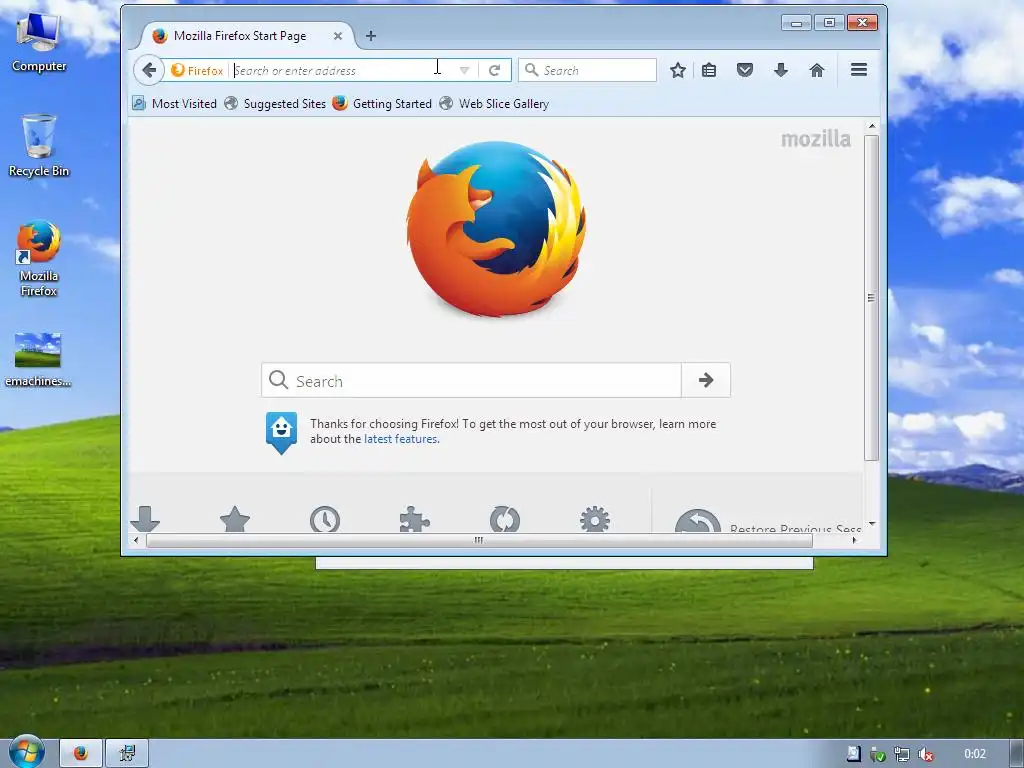Go back with the Firefox back arrow

[x=149, y=70]
